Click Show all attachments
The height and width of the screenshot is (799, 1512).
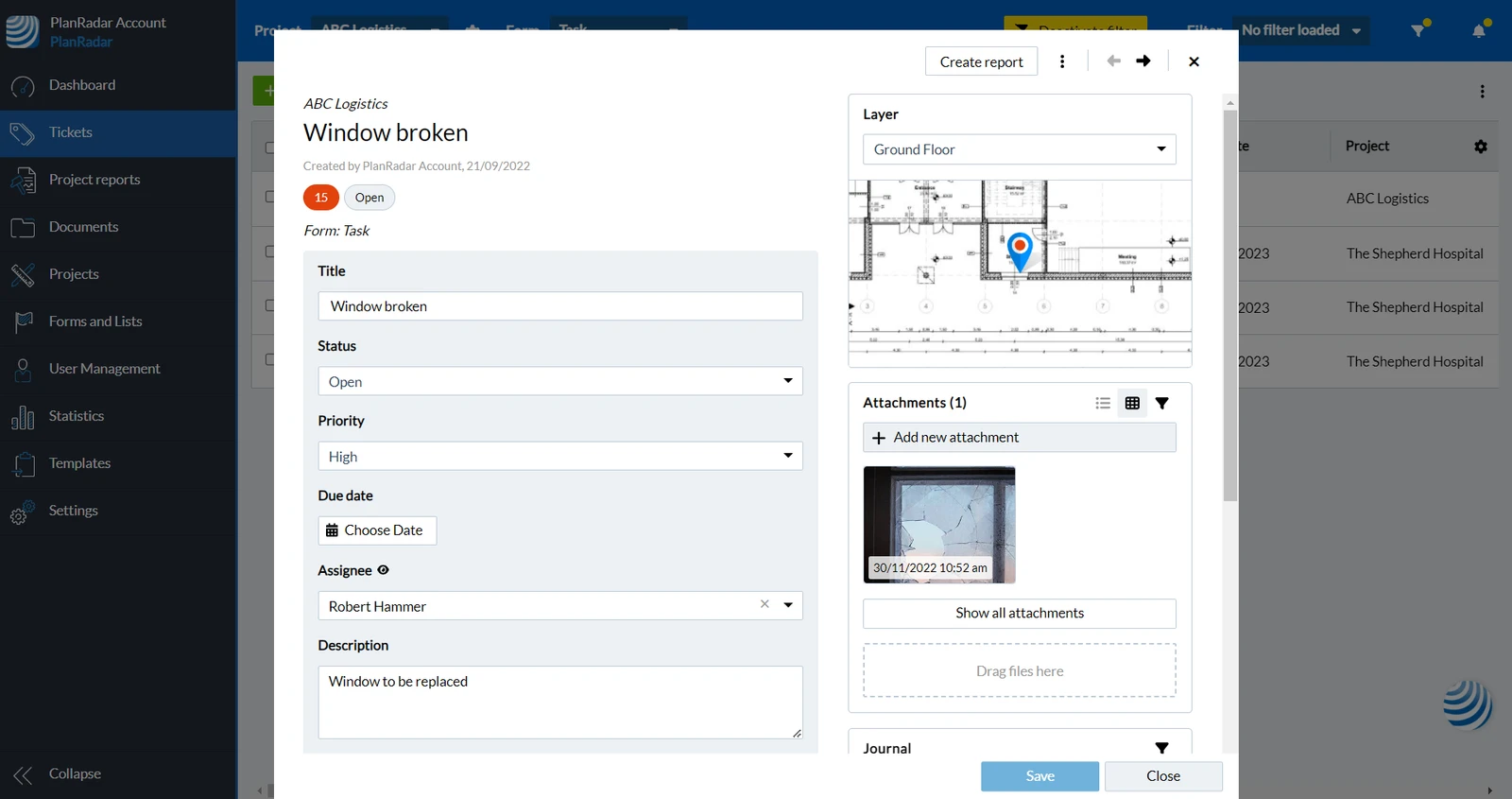coord(1020,614)
